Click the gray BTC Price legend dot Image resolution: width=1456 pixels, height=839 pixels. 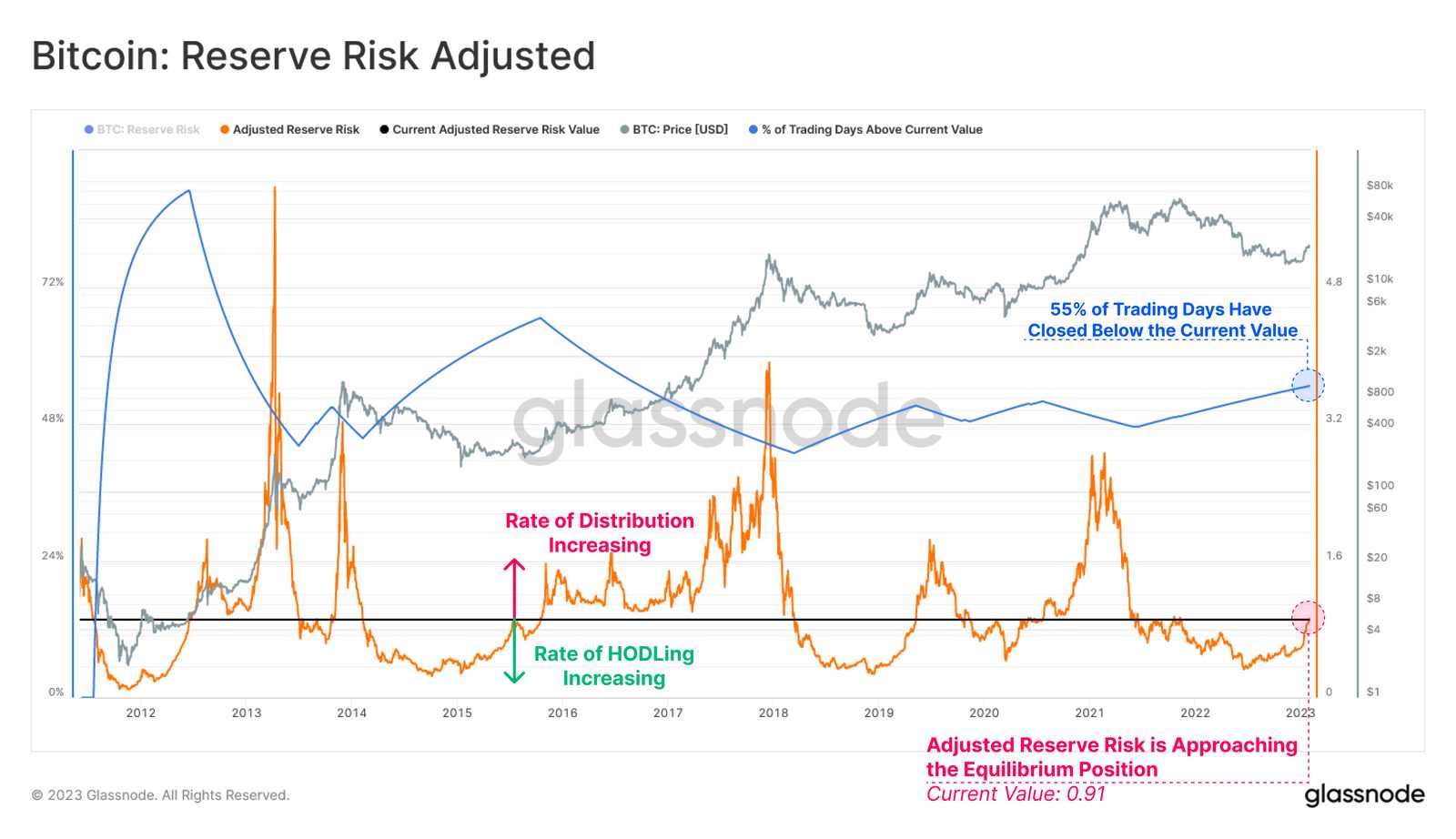[x=624, y=130]
